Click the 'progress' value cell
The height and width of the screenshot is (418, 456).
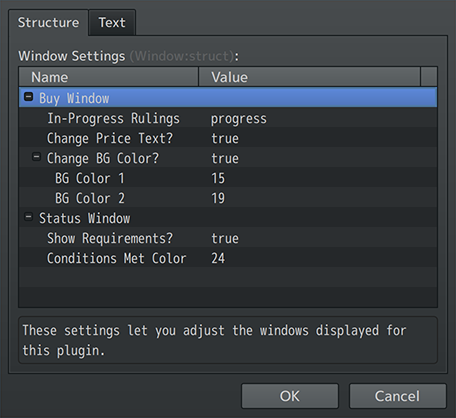[x=239, y=119]
